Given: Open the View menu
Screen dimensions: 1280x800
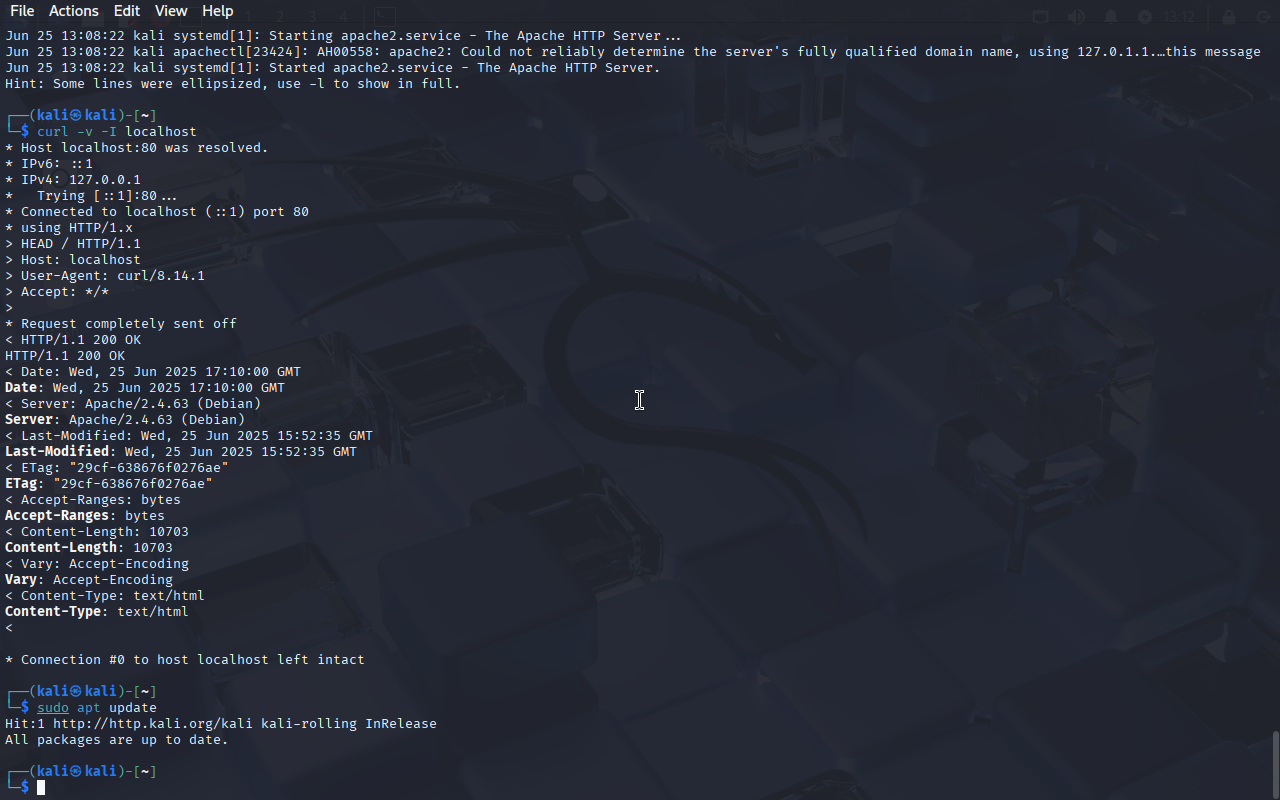Looking at the screenshot, I should 171,11.
